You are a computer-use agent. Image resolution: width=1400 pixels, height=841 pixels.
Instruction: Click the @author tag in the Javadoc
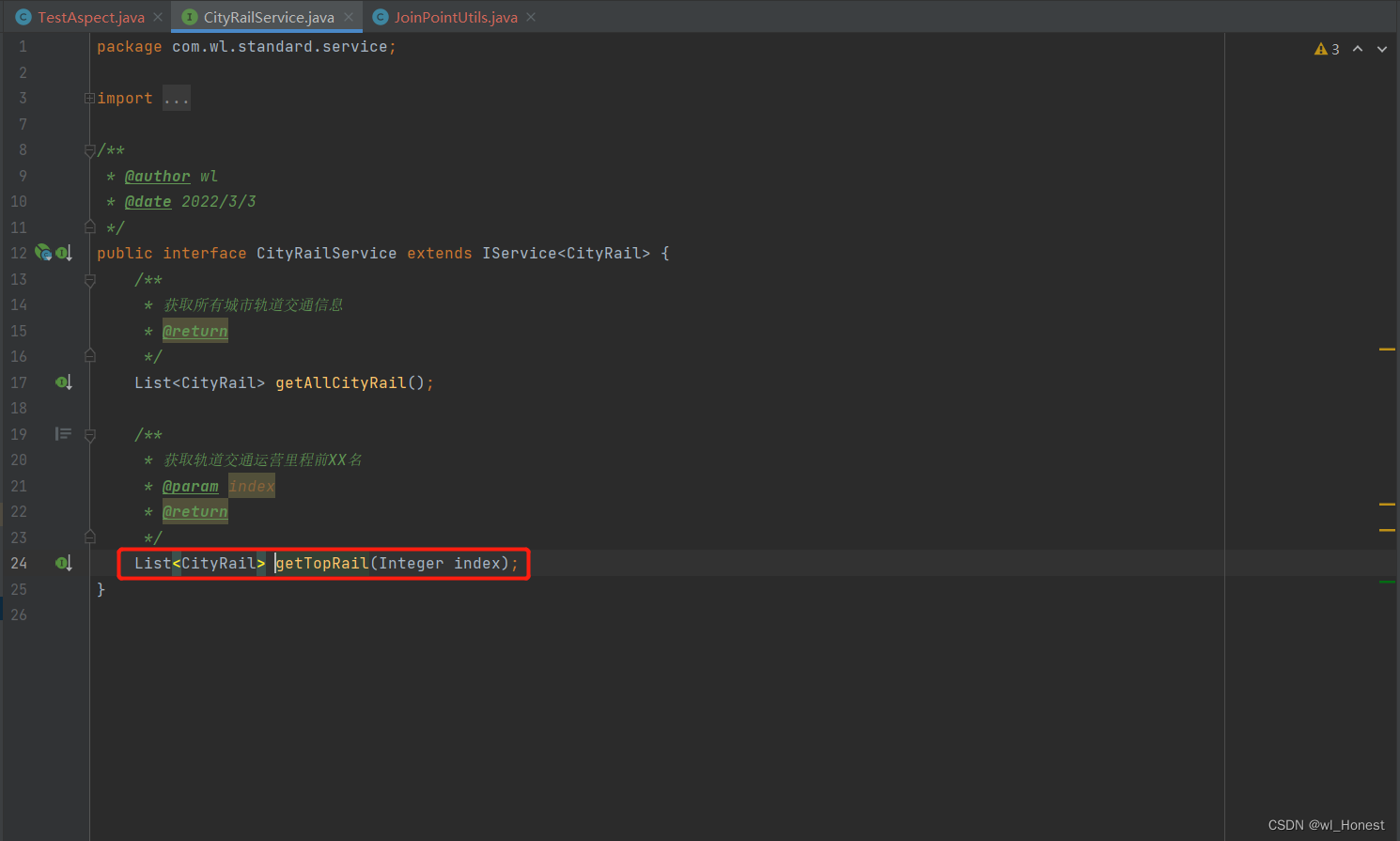click(157, 176)
